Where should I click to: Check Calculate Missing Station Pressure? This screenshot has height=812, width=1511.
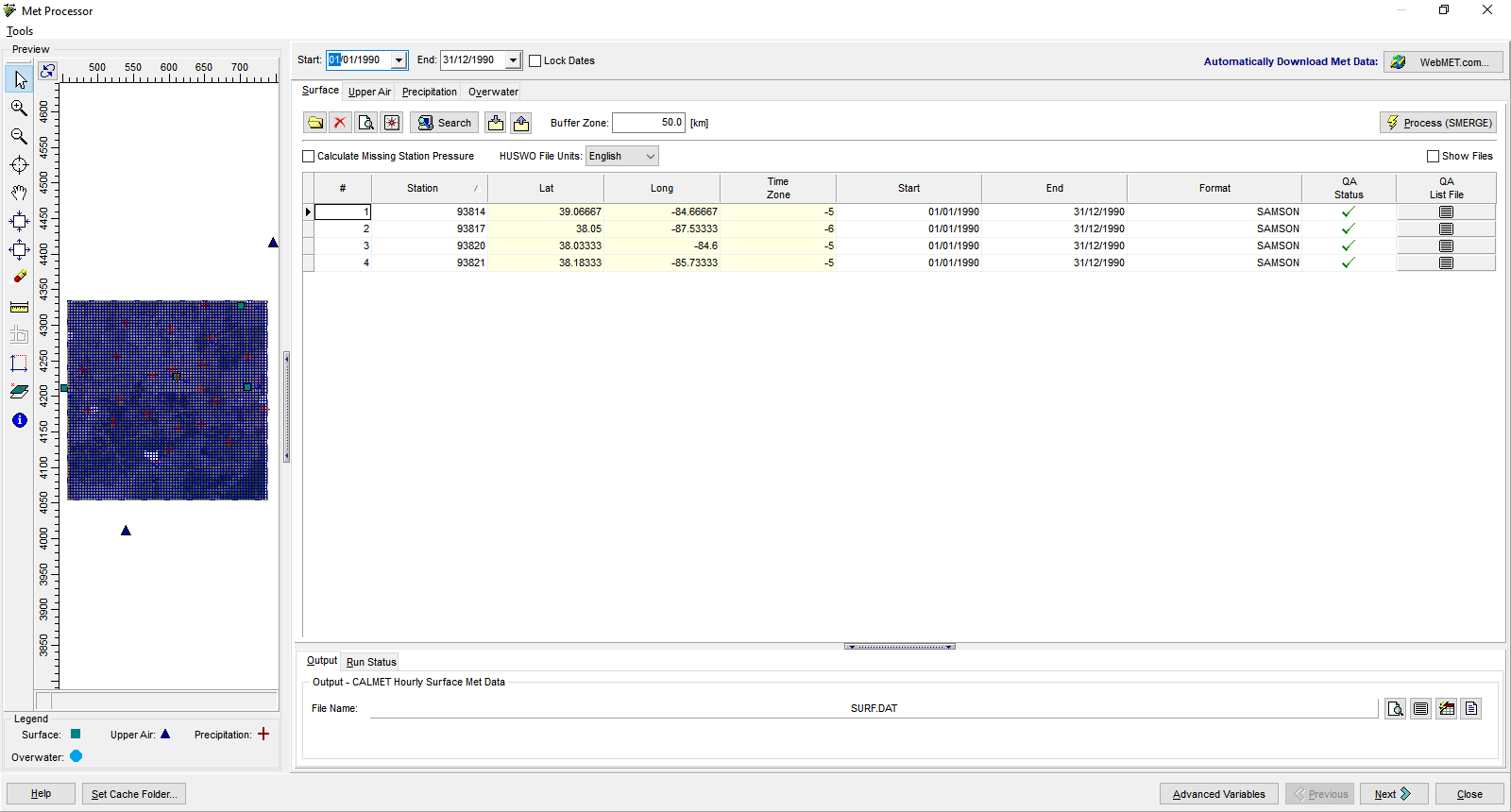[x=309, y=157]
